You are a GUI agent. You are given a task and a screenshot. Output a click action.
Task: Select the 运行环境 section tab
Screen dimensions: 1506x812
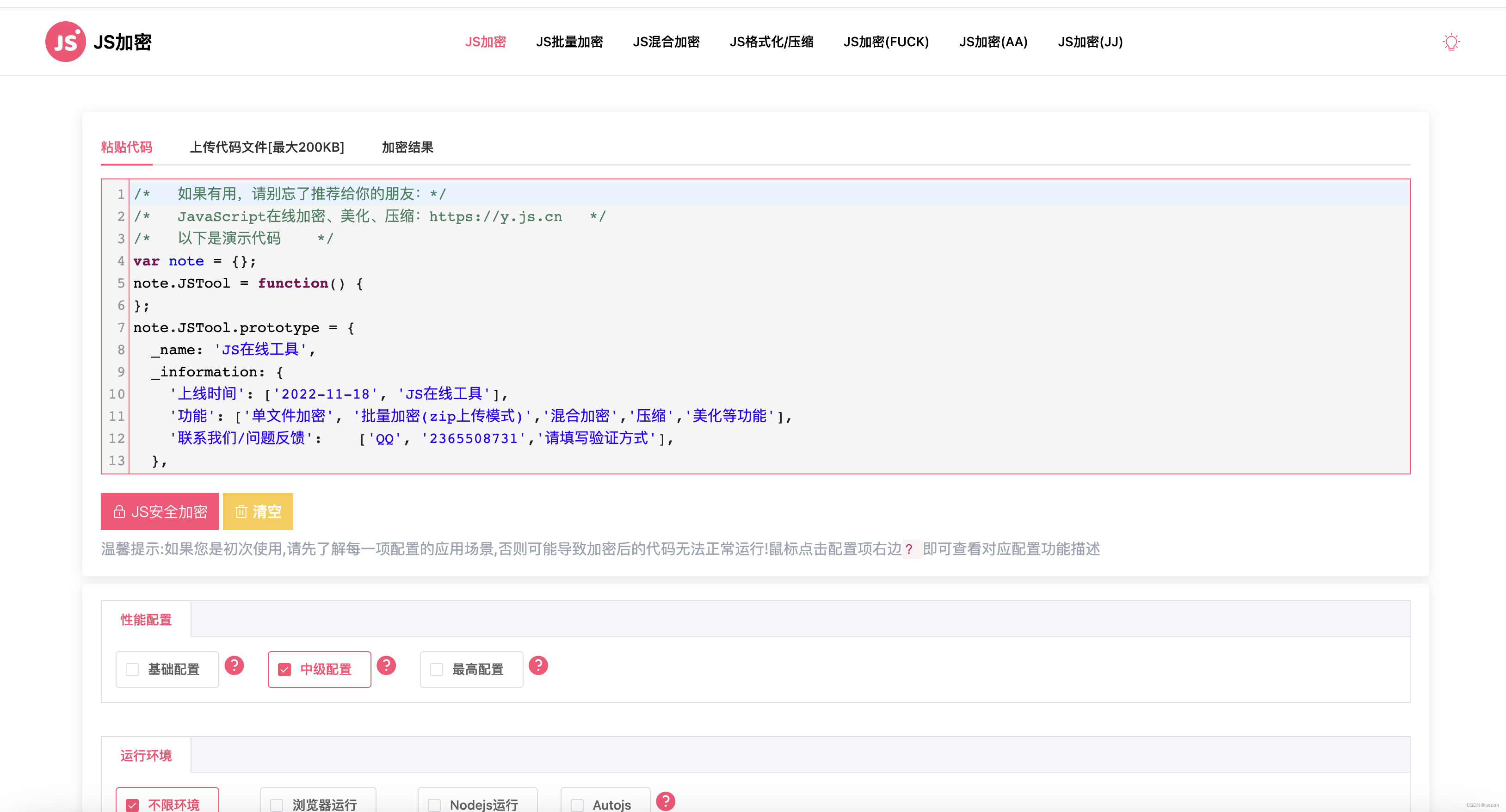146,755
